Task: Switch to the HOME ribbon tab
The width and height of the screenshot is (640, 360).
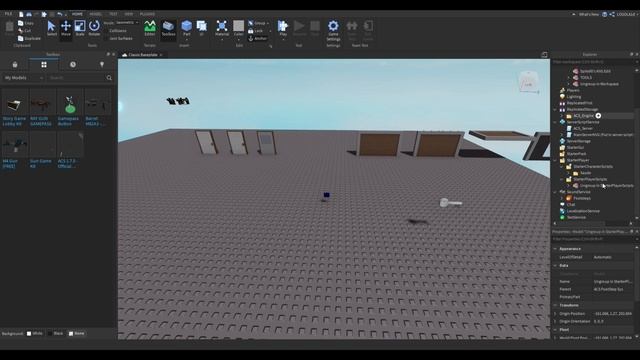Action: pyautogui.click(x=77, y=14)
